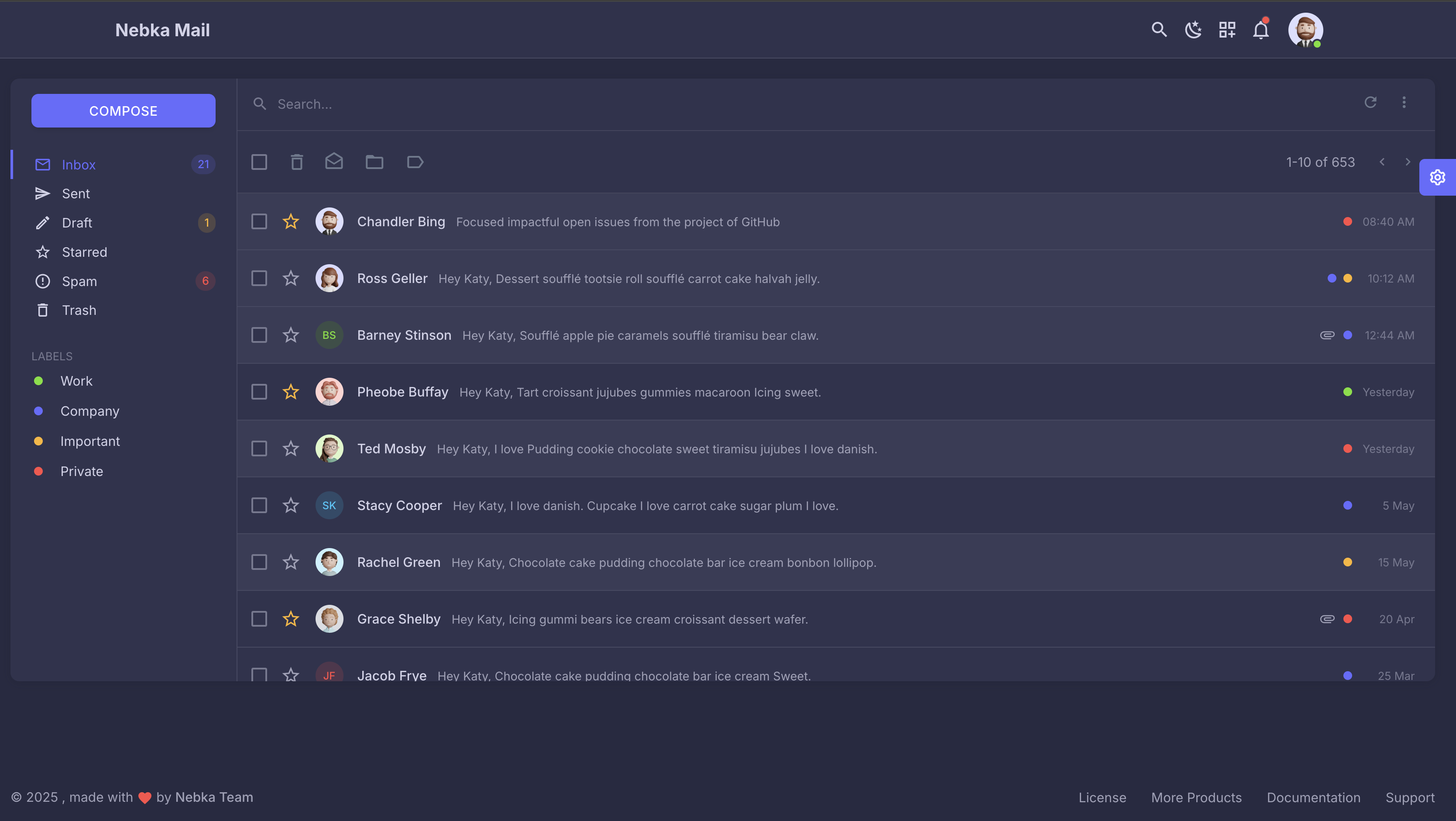1456x821 pixels.
Task: Go to the previous page of emails
Action: coord(1381,162)
